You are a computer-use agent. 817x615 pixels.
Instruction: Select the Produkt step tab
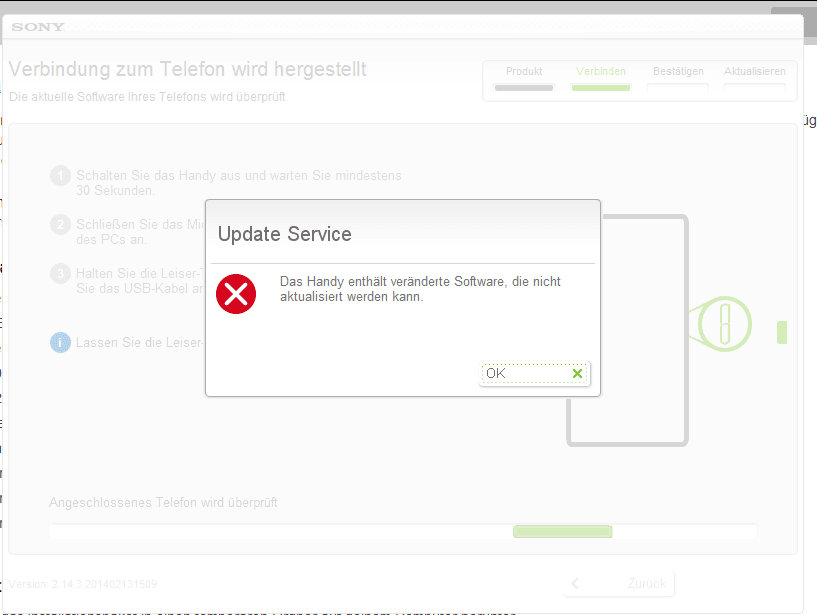point(524,79)
